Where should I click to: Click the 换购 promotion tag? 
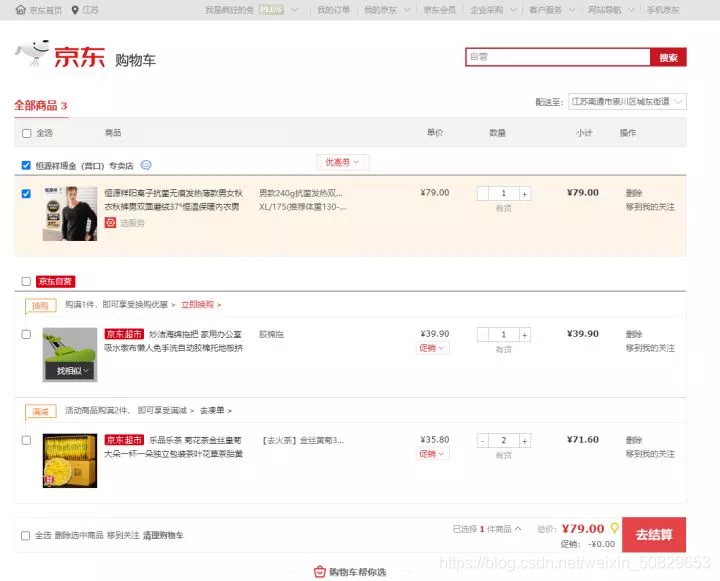(x=40, y=305)
